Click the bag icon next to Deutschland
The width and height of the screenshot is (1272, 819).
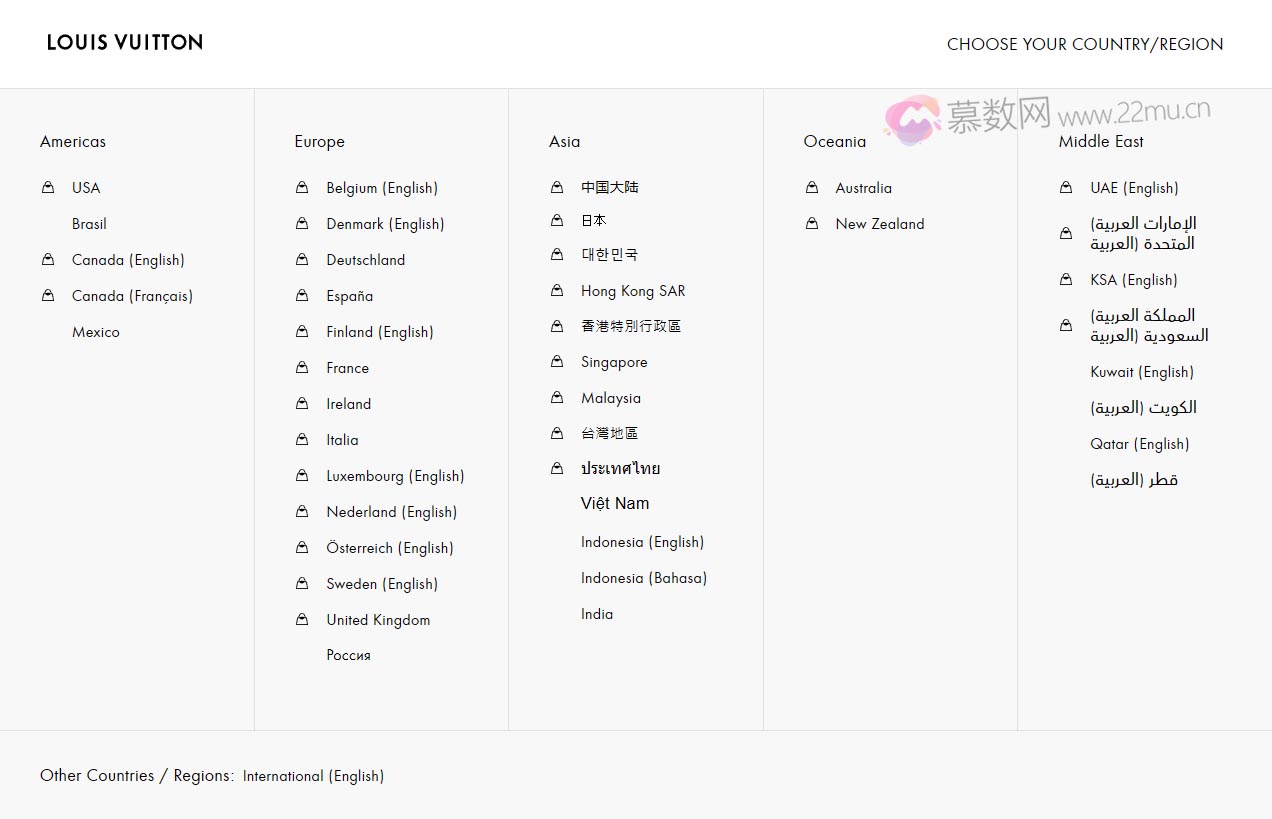tap(302, 260)
